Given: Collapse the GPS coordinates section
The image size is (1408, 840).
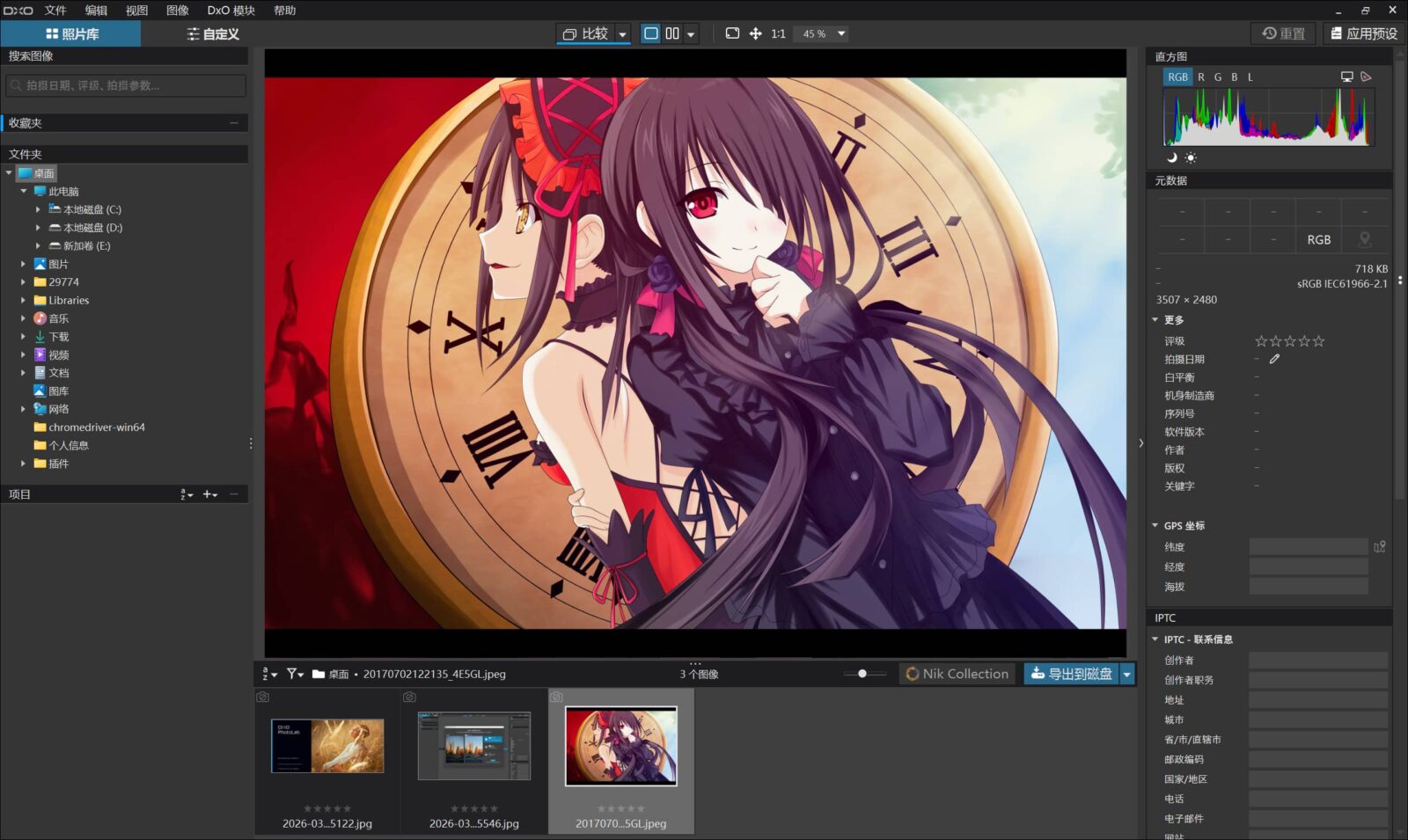Looking at the screenshot, I should pos(1155,526).
